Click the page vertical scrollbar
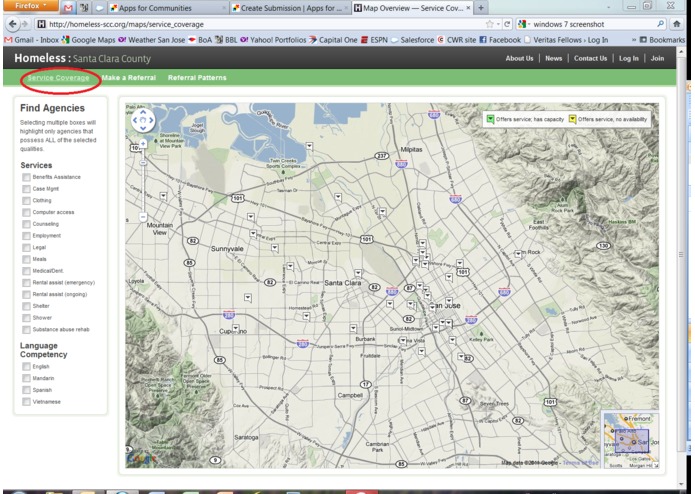695x494 pixels. pos(681,255)
